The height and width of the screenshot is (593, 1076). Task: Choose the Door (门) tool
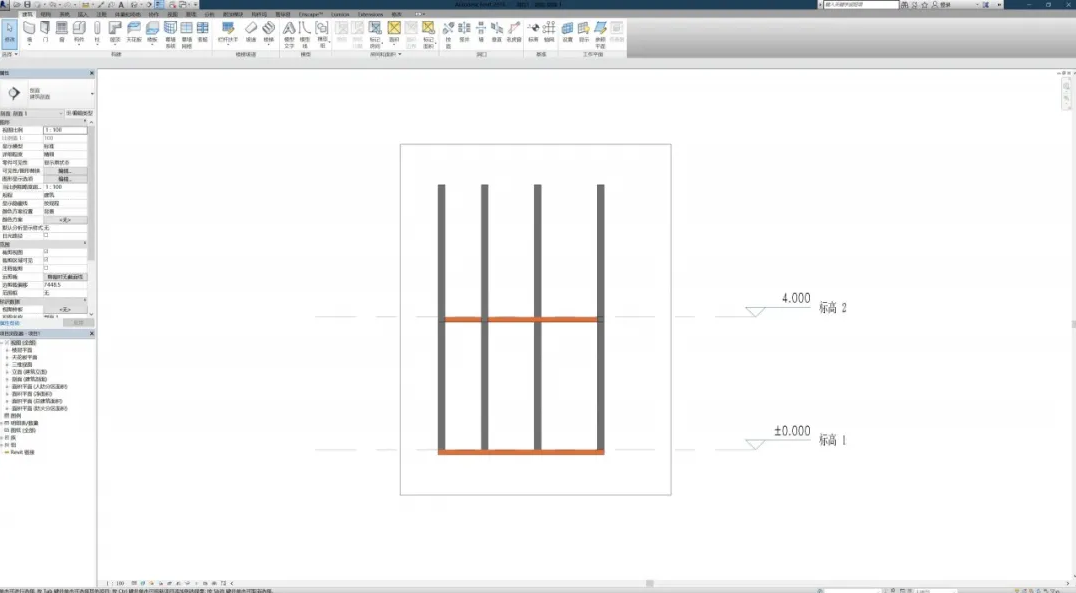click(45, 32)
